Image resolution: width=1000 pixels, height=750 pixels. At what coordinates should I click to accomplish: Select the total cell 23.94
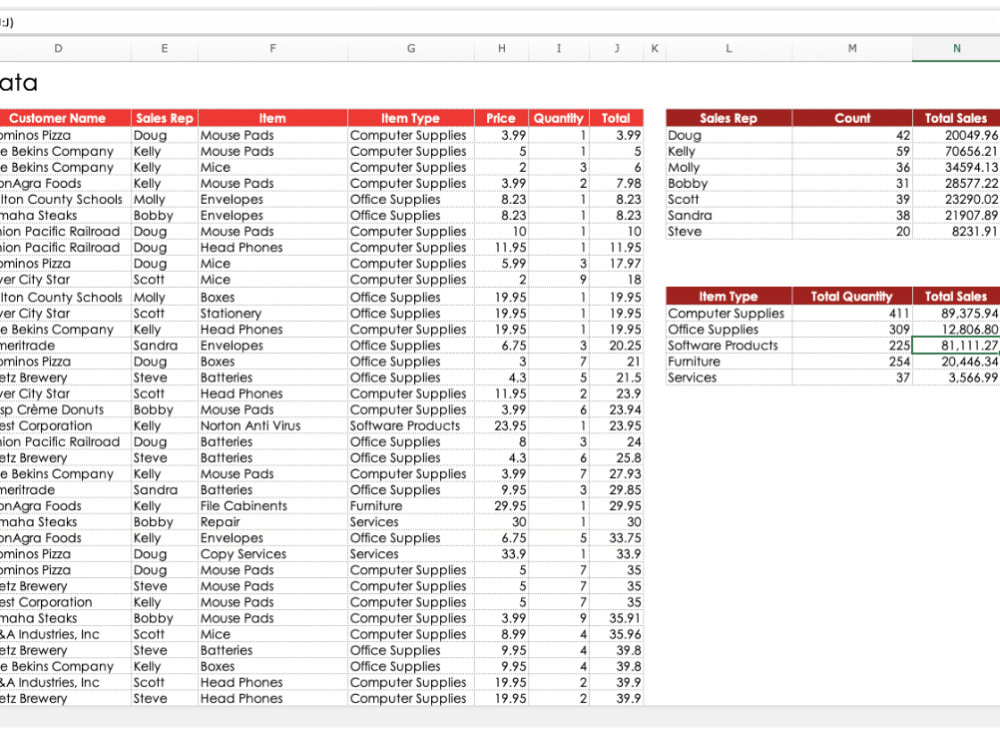617,409
